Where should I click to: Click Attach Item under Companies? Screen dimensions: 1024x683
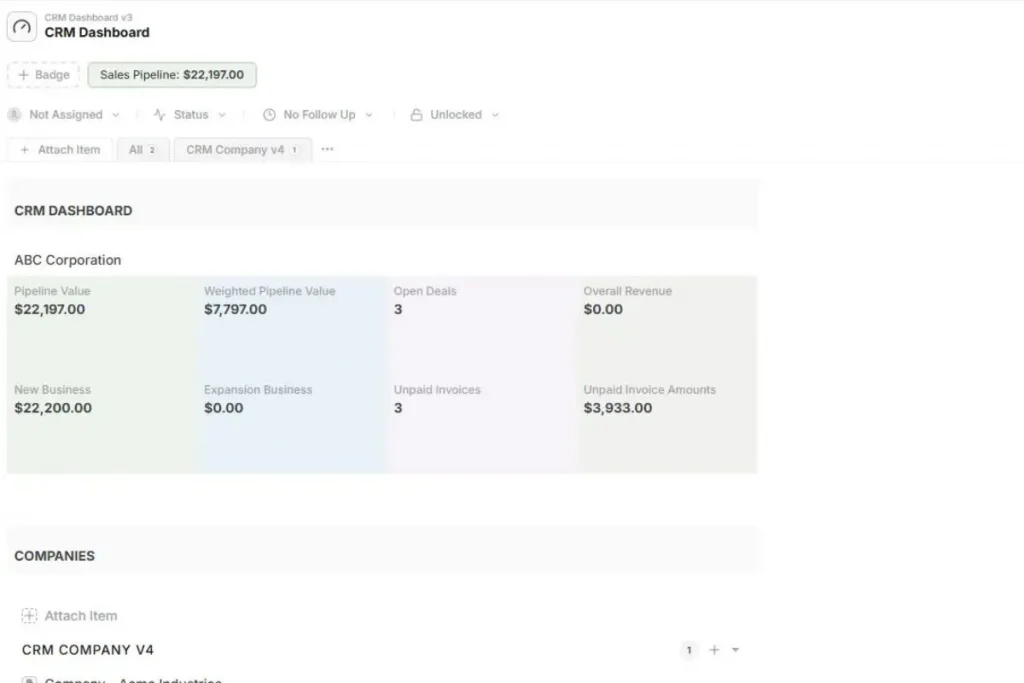pos(81,616)
